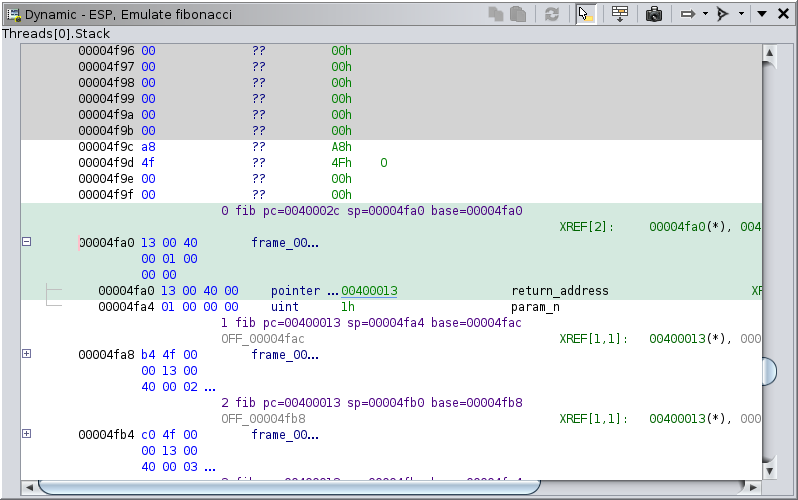
Task: Follow the 00400013 pointer value link
Action: pos(369,291)
